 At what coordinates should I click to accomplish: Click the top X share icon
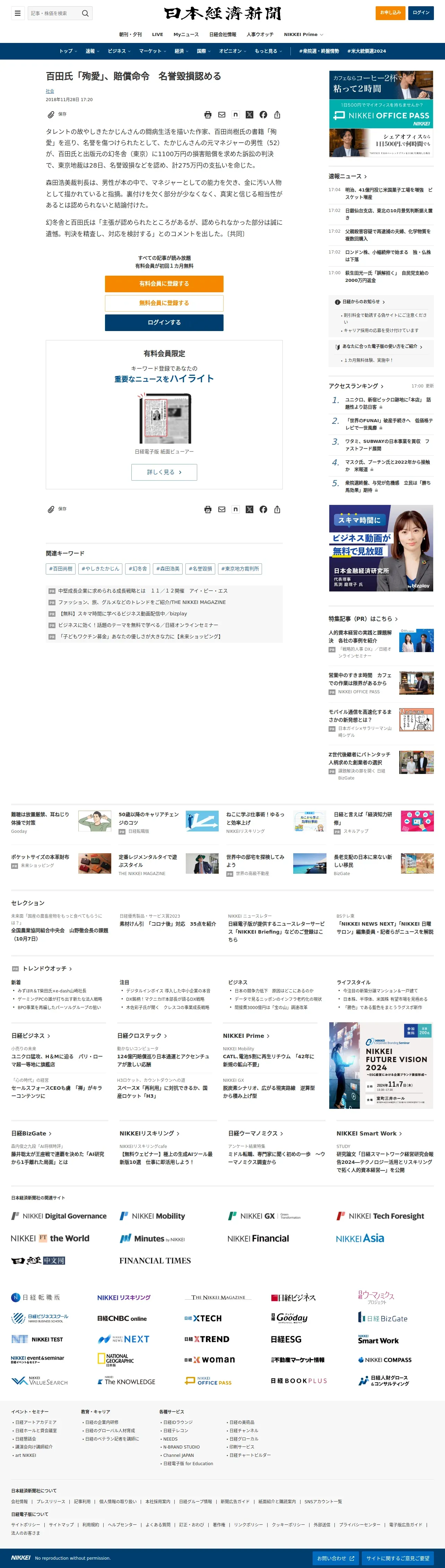[x=249, y=114]
